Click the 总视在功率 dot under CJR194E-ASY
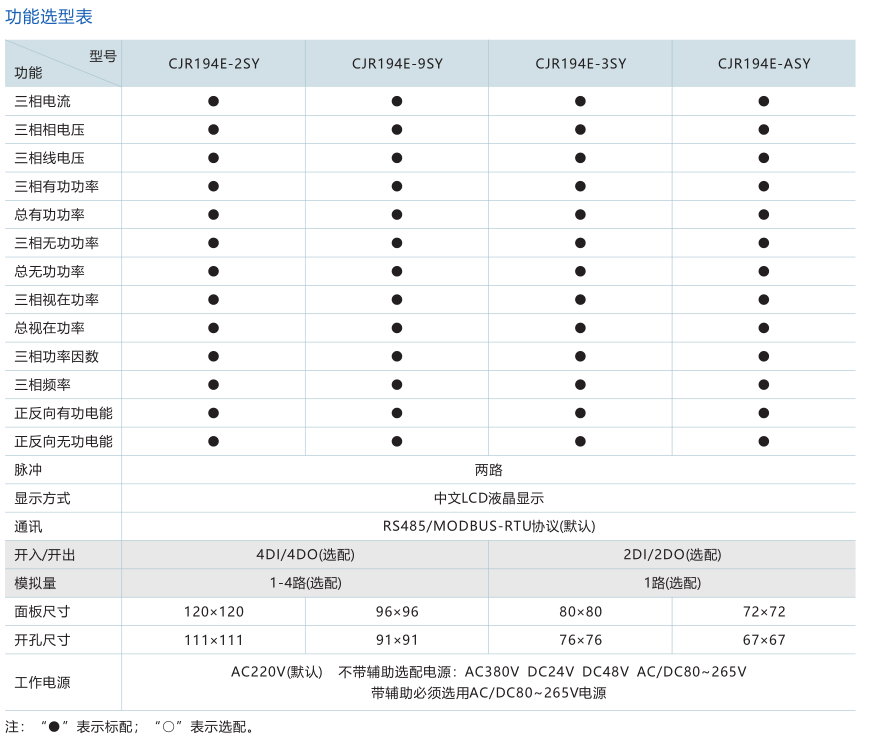 [x=764, y=328]
